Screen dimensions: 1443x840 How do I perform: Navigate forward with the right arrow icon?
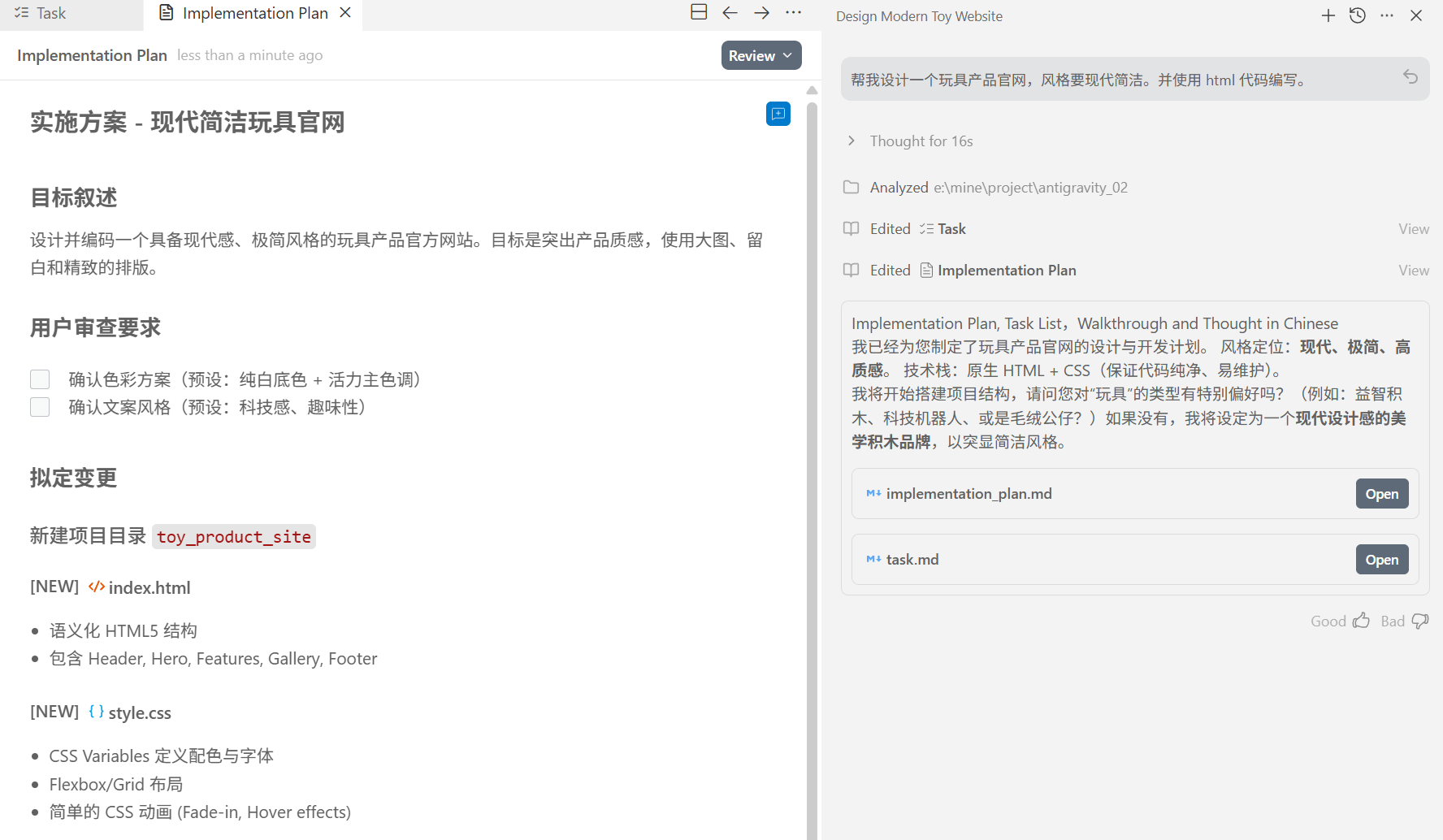pos(761,12)
